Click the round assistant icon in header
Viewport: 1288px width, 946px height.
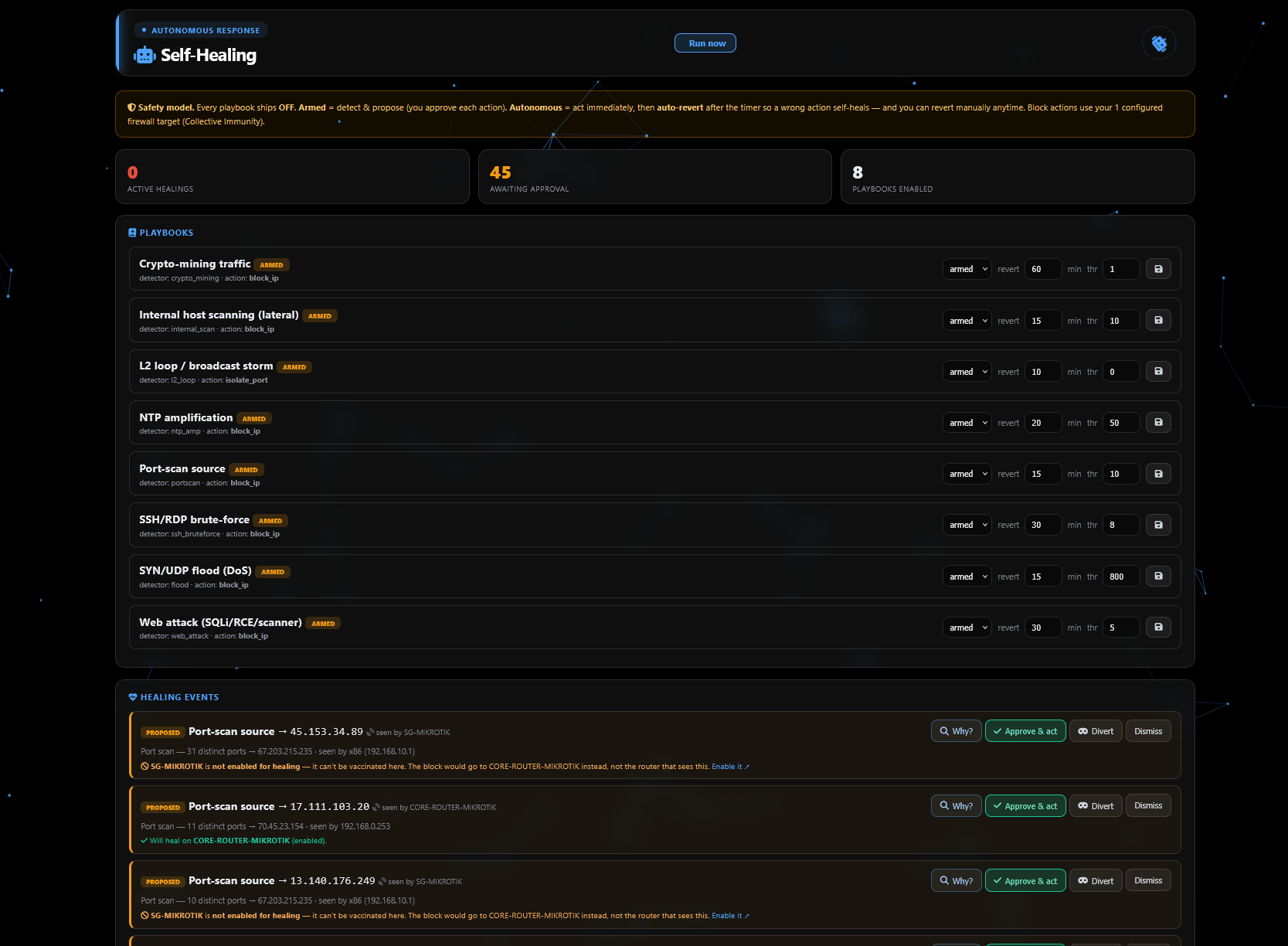(x=1159, y=43)
